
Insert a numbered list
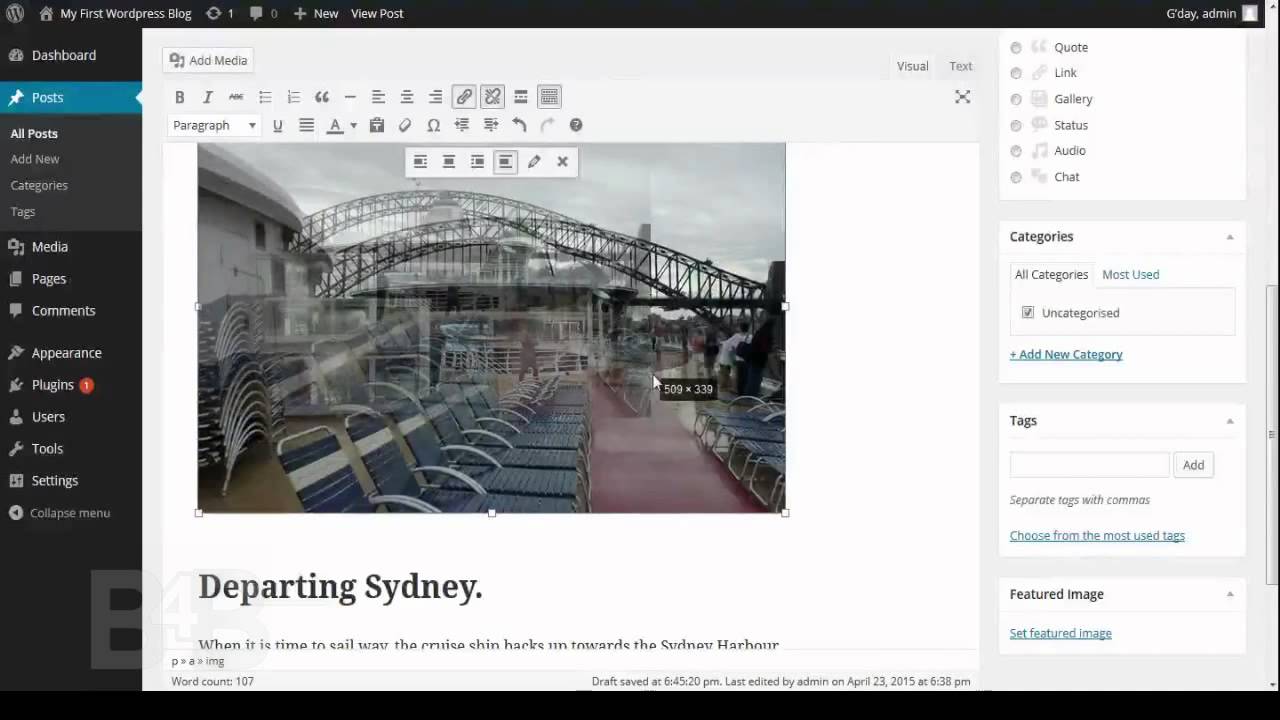point(293,97)
